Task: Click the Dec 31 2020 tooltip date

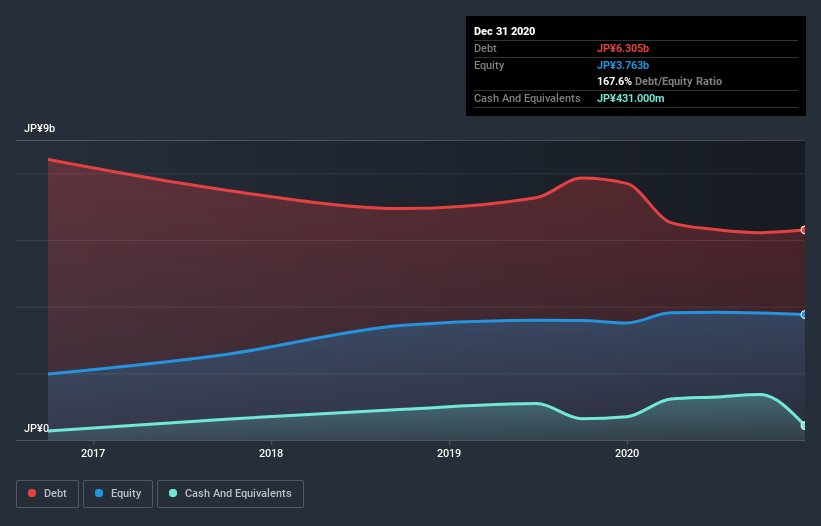Action: tap(504, 31)
